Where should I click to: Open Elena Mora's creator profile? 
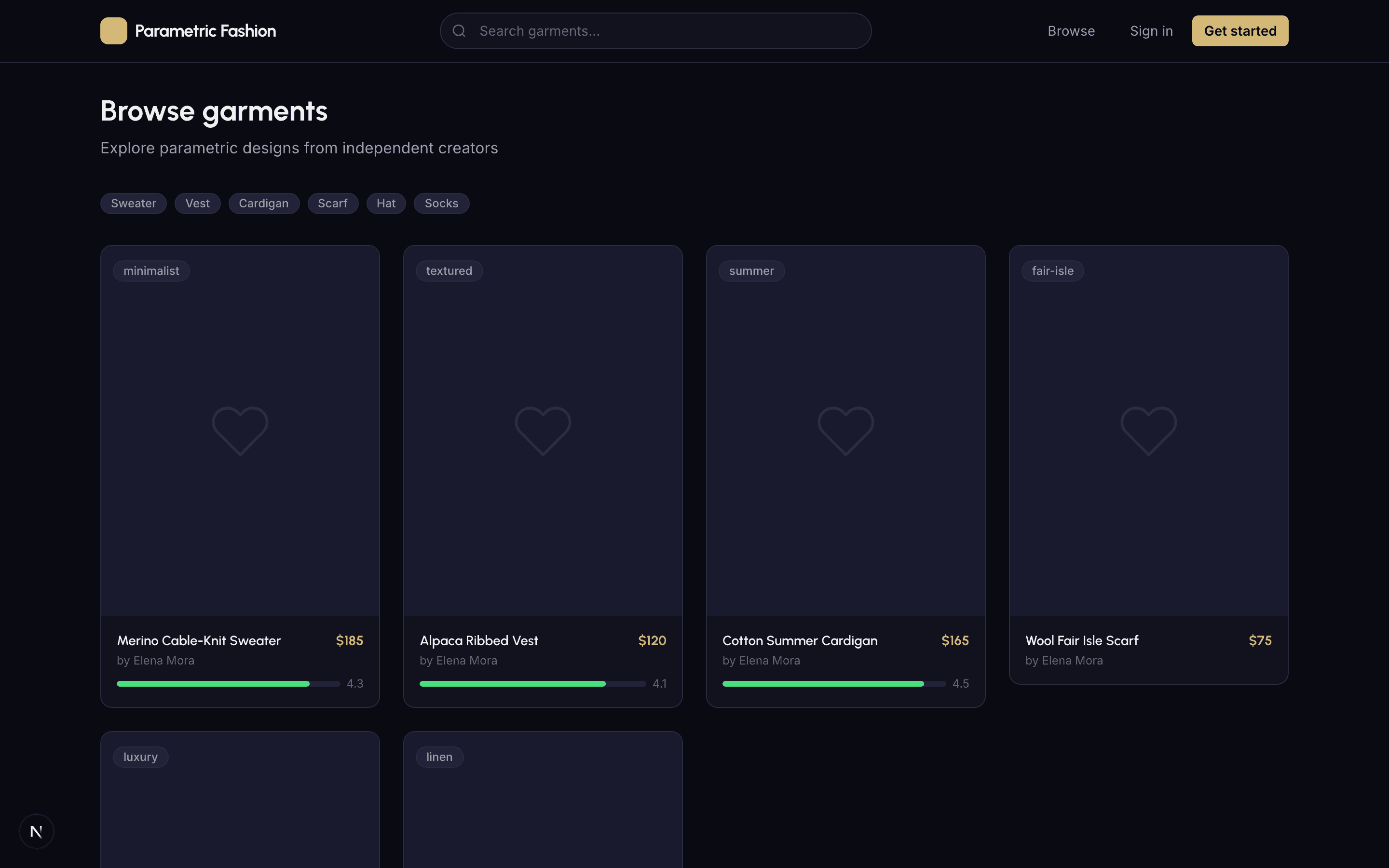[155, 660]
